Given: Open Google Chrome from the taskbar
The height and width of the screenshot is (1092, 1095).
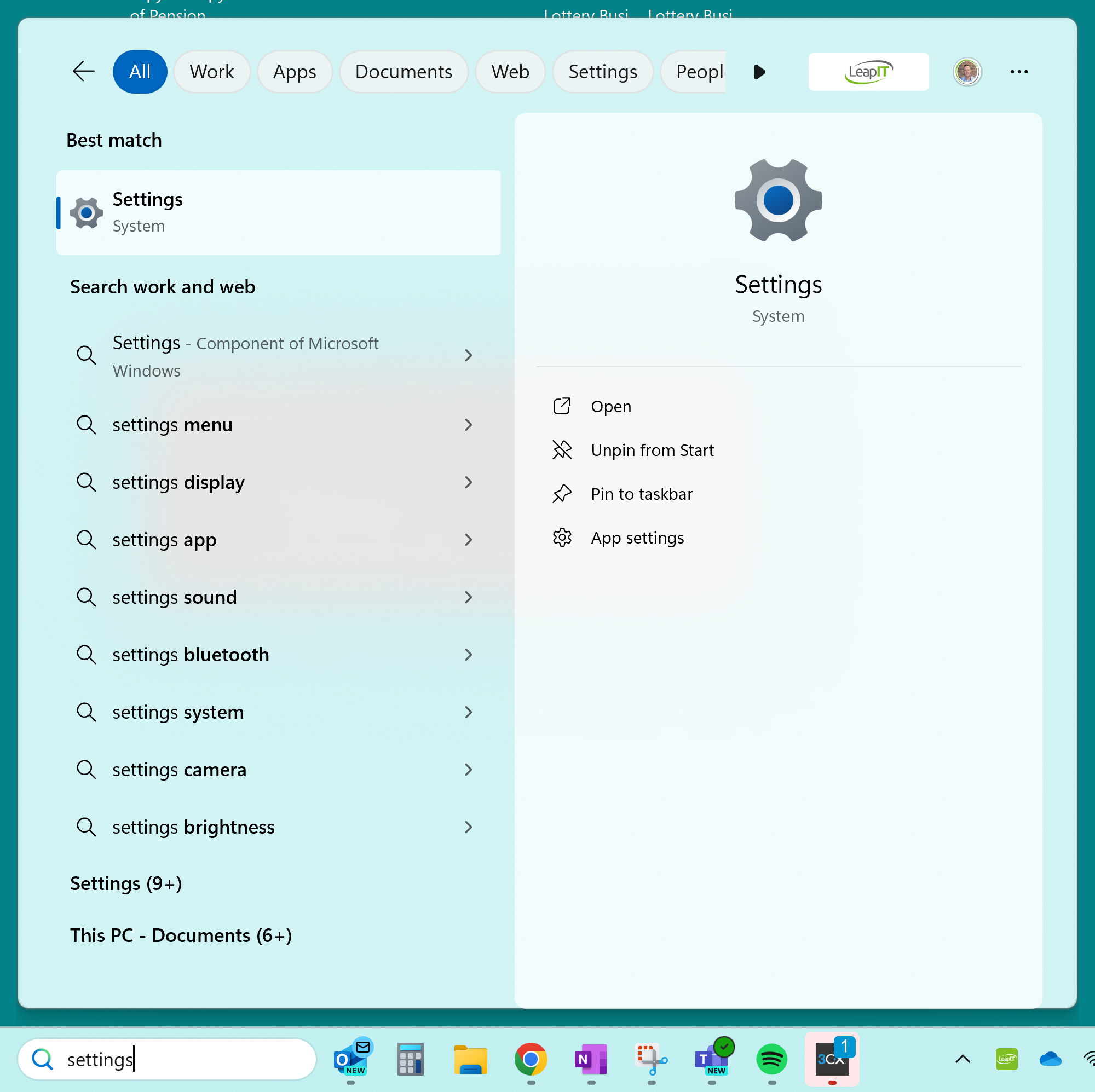Looking at the screenshot, I should point(531,1059).
